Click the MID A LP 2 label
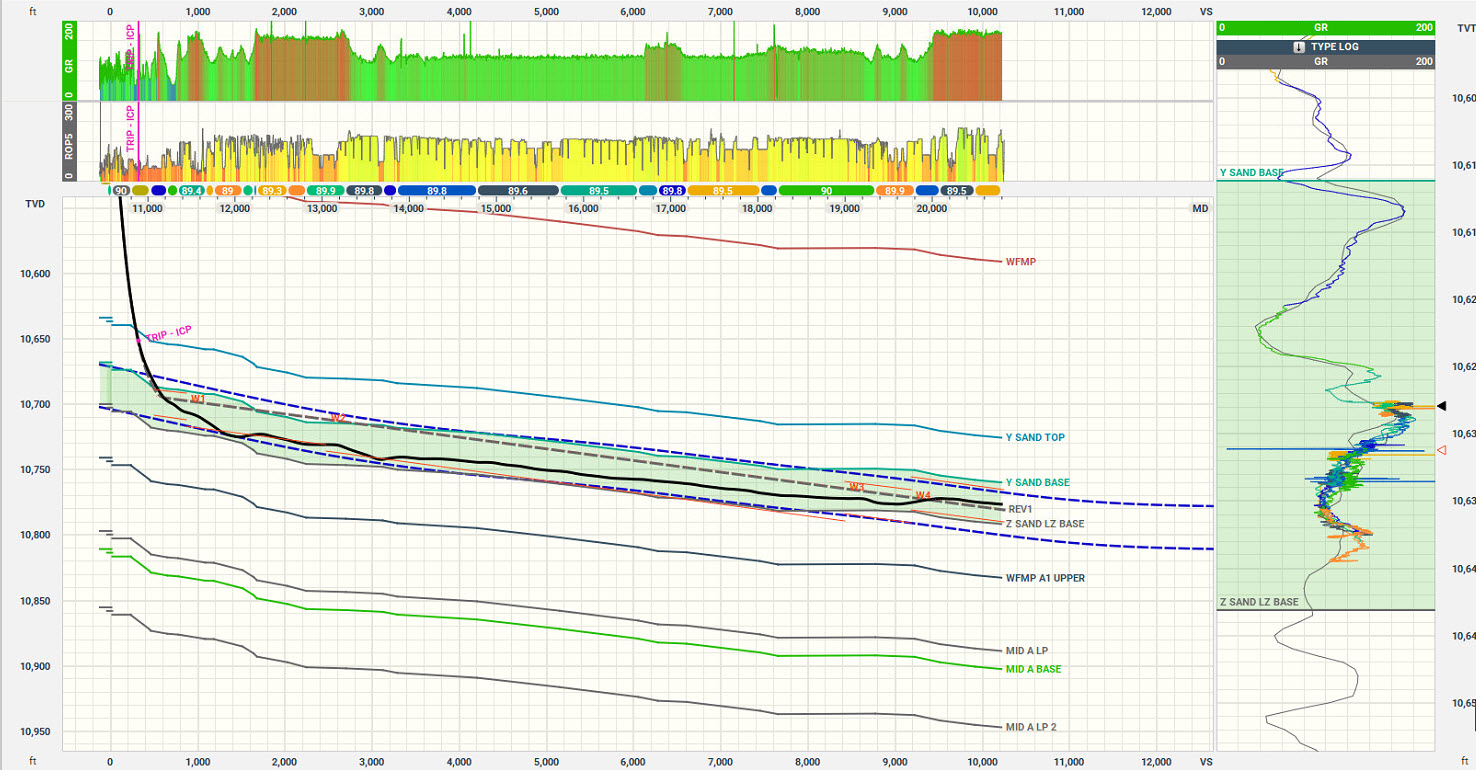The height and width of the screenshot is (770, 1476). pos(1031,727)
